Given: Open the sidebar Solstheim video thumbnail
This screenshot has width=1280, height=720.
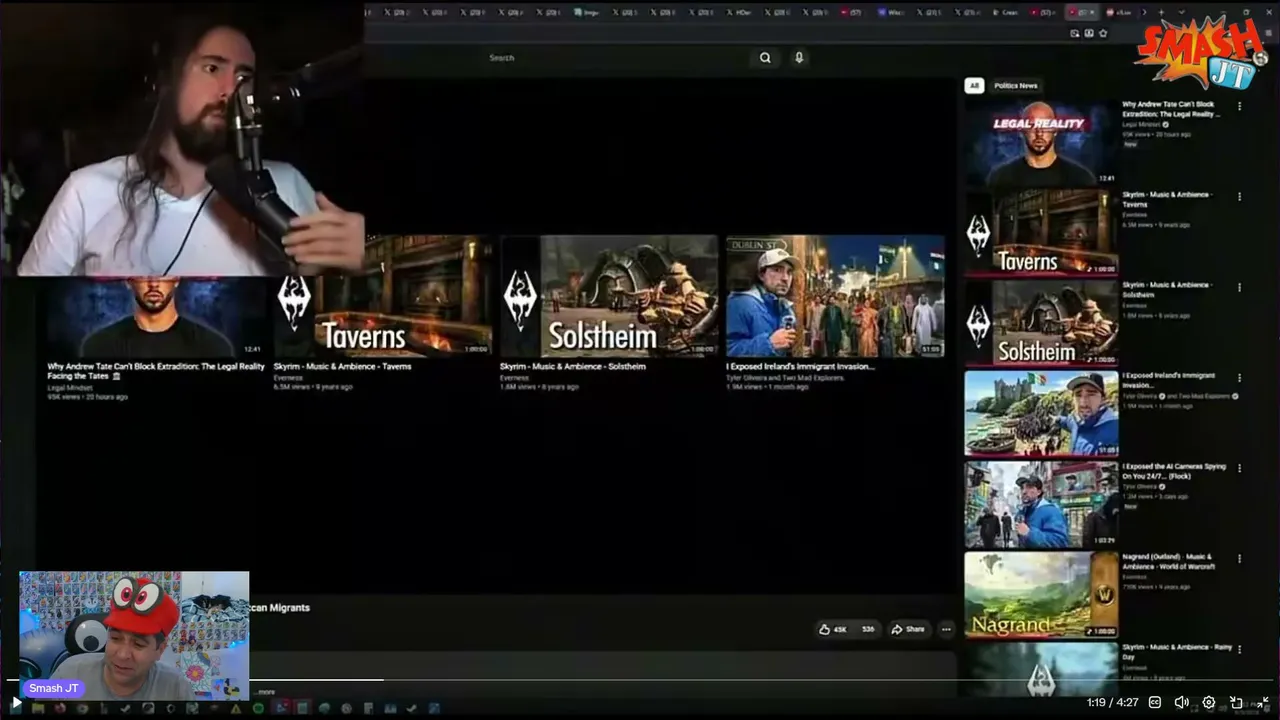Looking at the screenshot, I should click(1041, 323).
